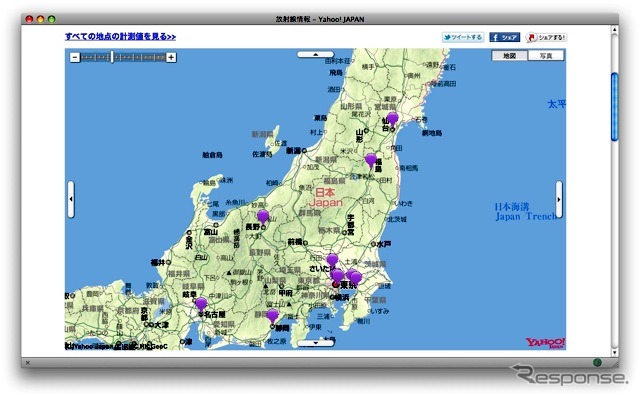Click the Yahoo! Japan logo on map
The image size is (640, 397).
pos(545,343)
